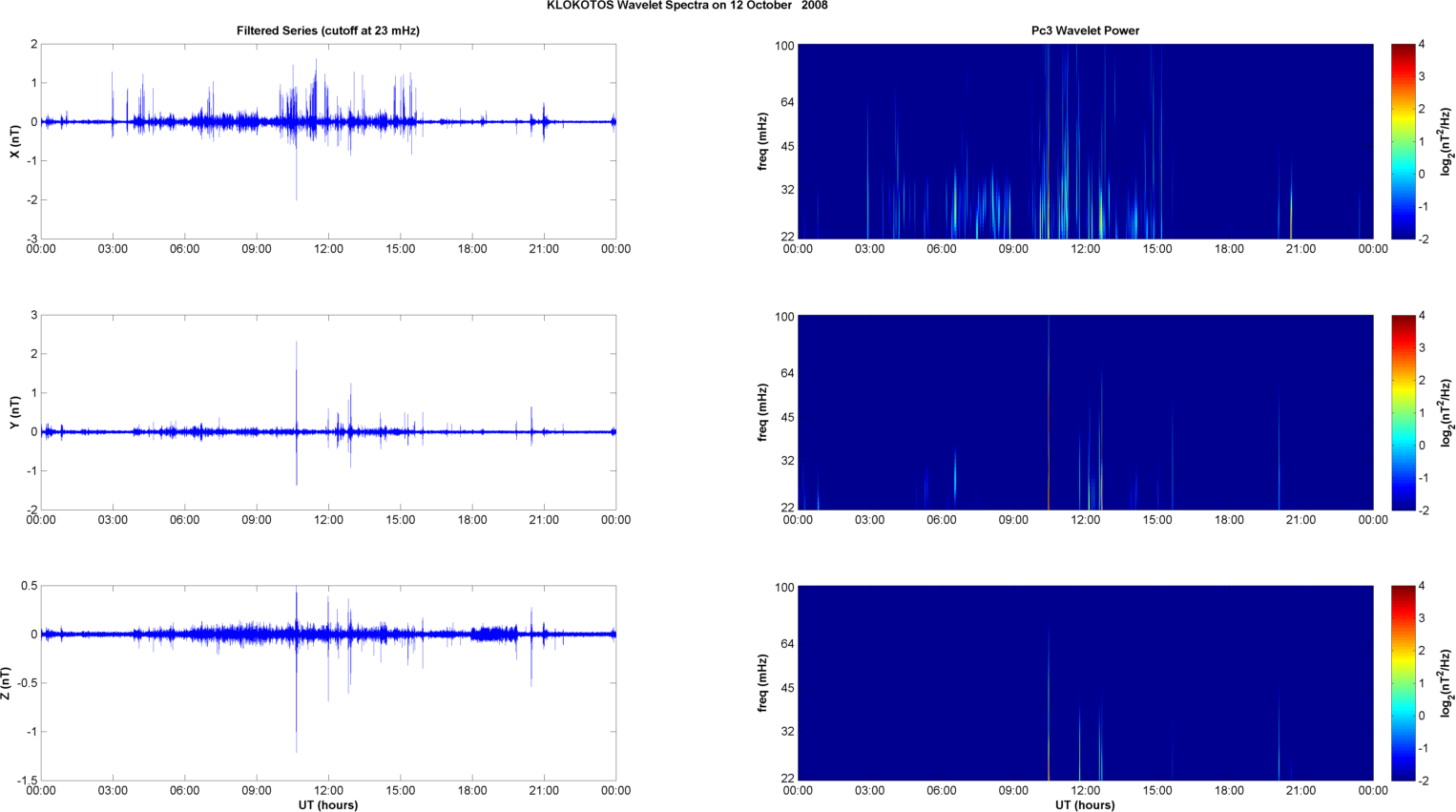This screenshot has width=1456, height=812.
Task: Click inside the middle Pc3 wavelet spectrogram
Action: pyautogui.click(x=1085, y=412)
